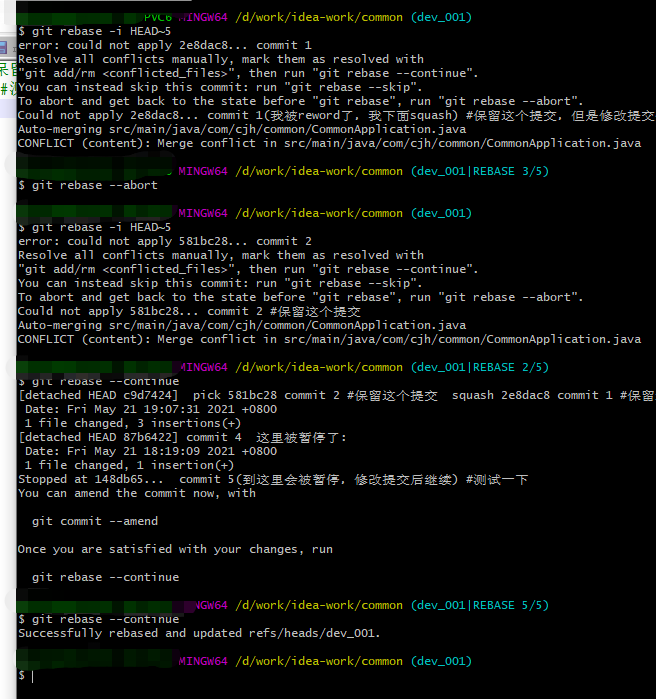656x699 pixels.
Task: Click the '$ git rebase --abort' command line
Action: (x=88, y=185)
